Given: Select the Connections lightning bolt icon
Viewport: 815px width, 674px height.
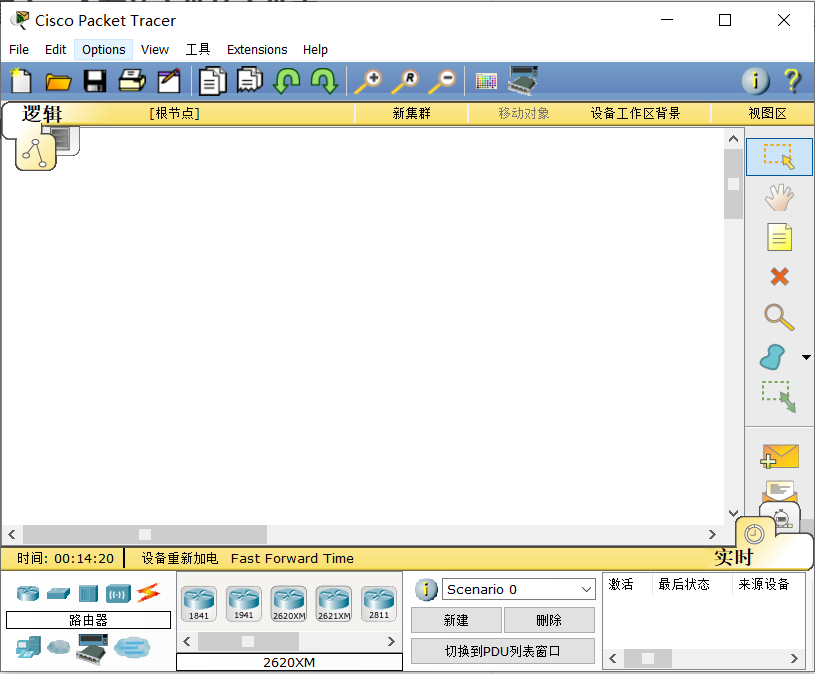Looking at the screenshot, I should pyautogui.click(x=149, y=593).
